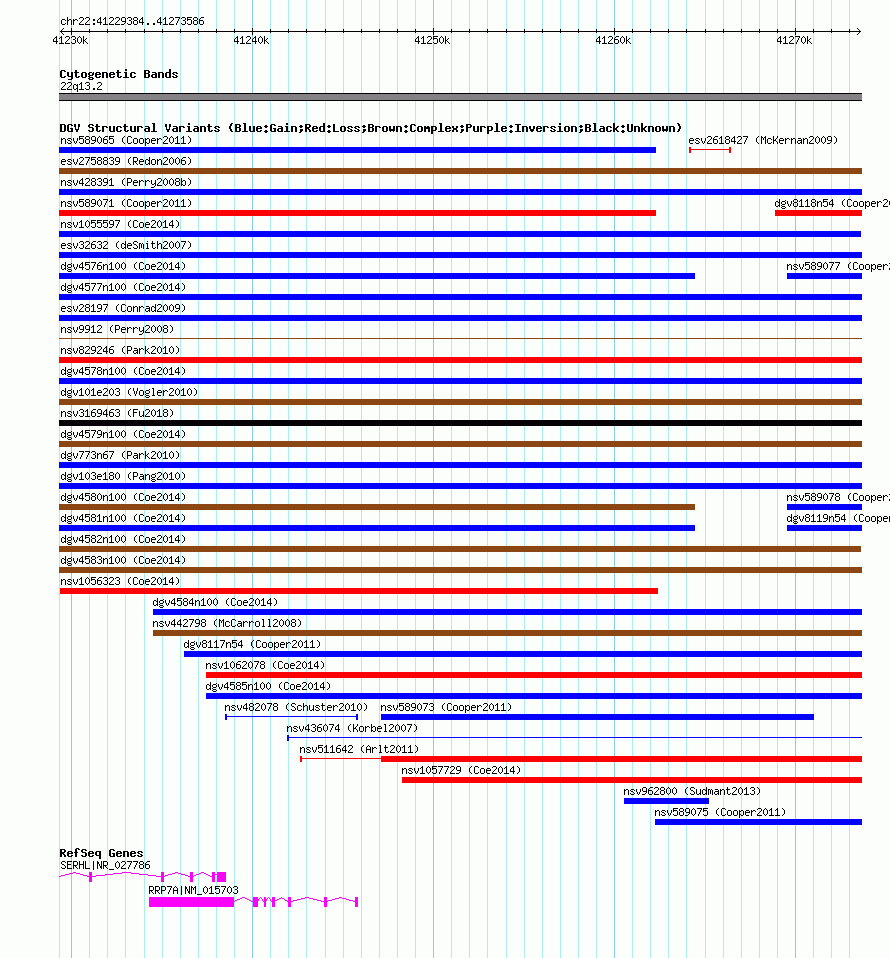Open variant dgv4583n100 (Coe2014) label
Screen dimensions: 890x958
(x=123, y=560)
